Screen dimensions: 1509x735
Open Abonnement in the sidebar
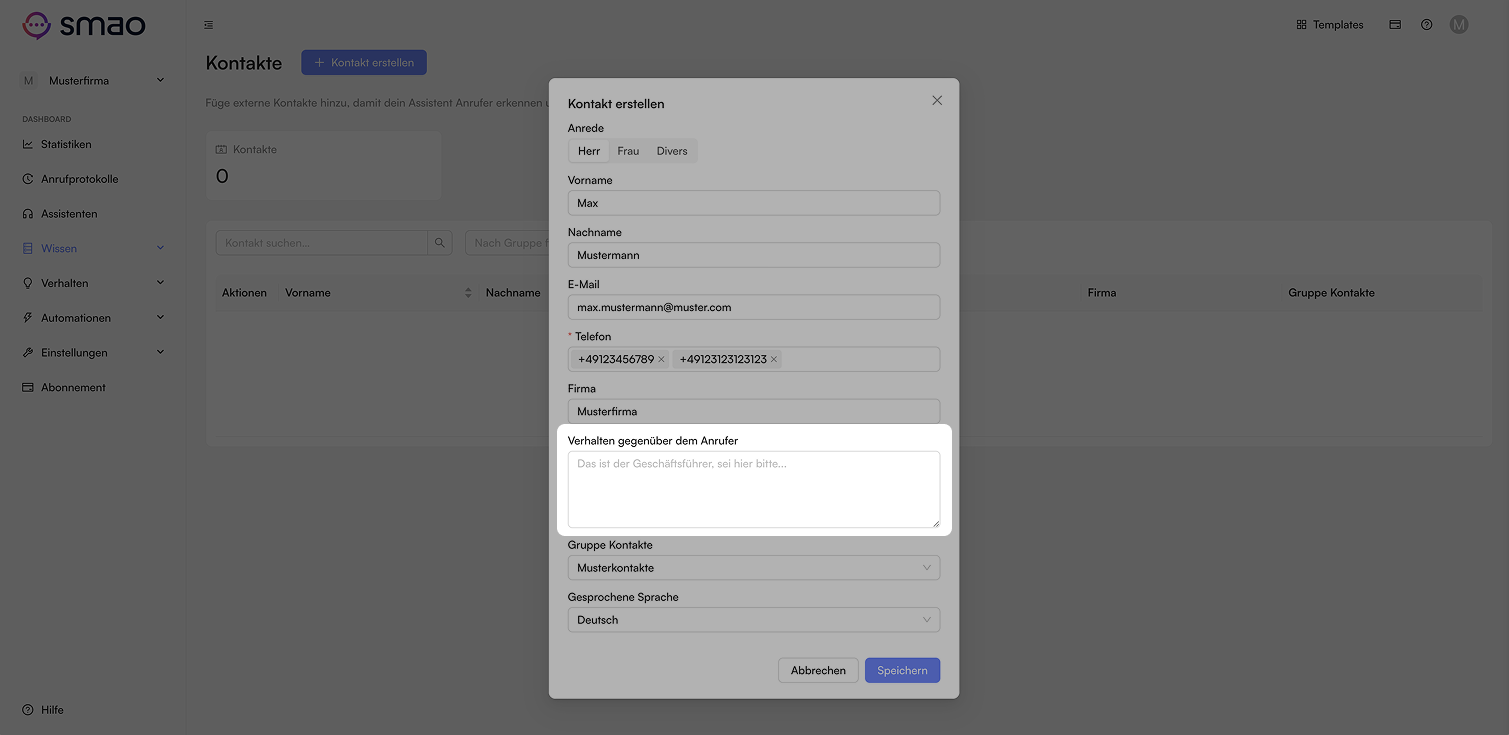(73, 387)
